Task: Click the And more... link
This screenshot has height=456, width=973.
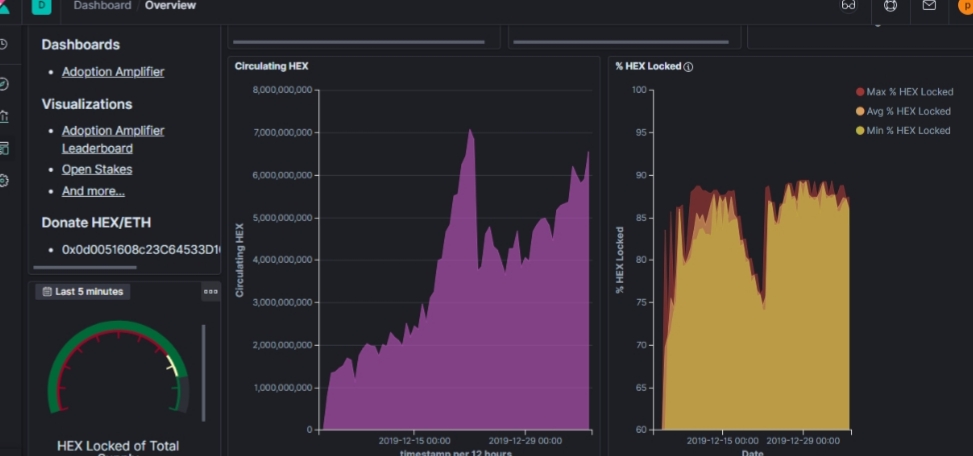Action: [93, 191]
